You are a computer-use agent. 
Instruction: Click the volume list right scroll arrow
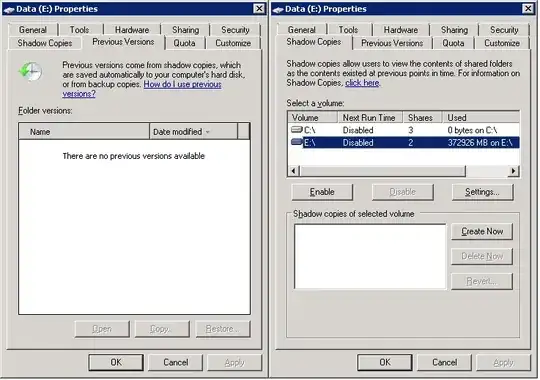[513, 171]
